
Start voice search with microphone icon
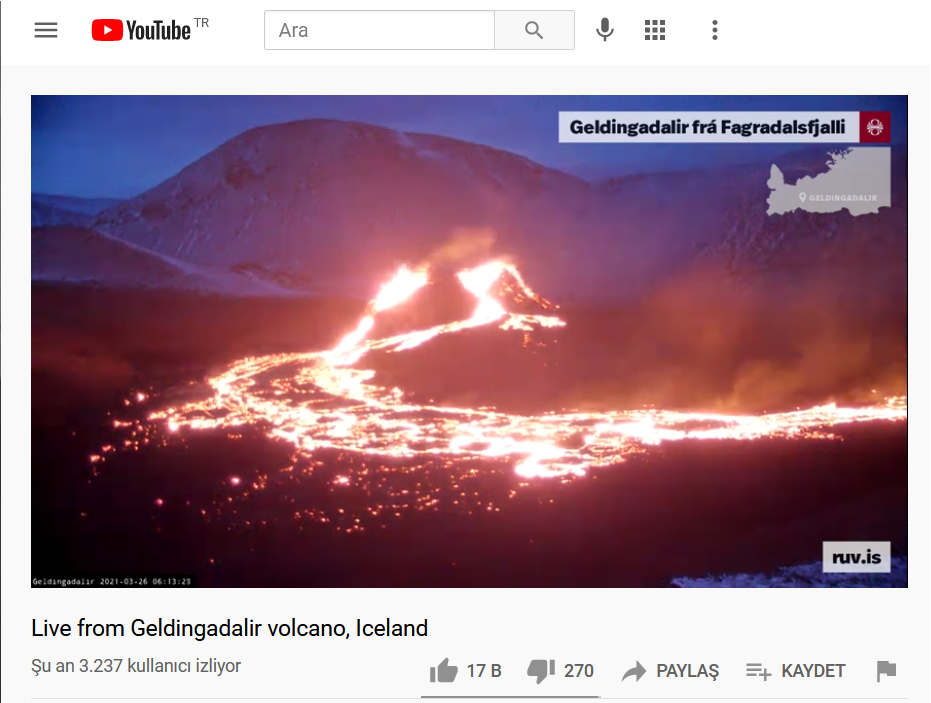click(604, 30)
